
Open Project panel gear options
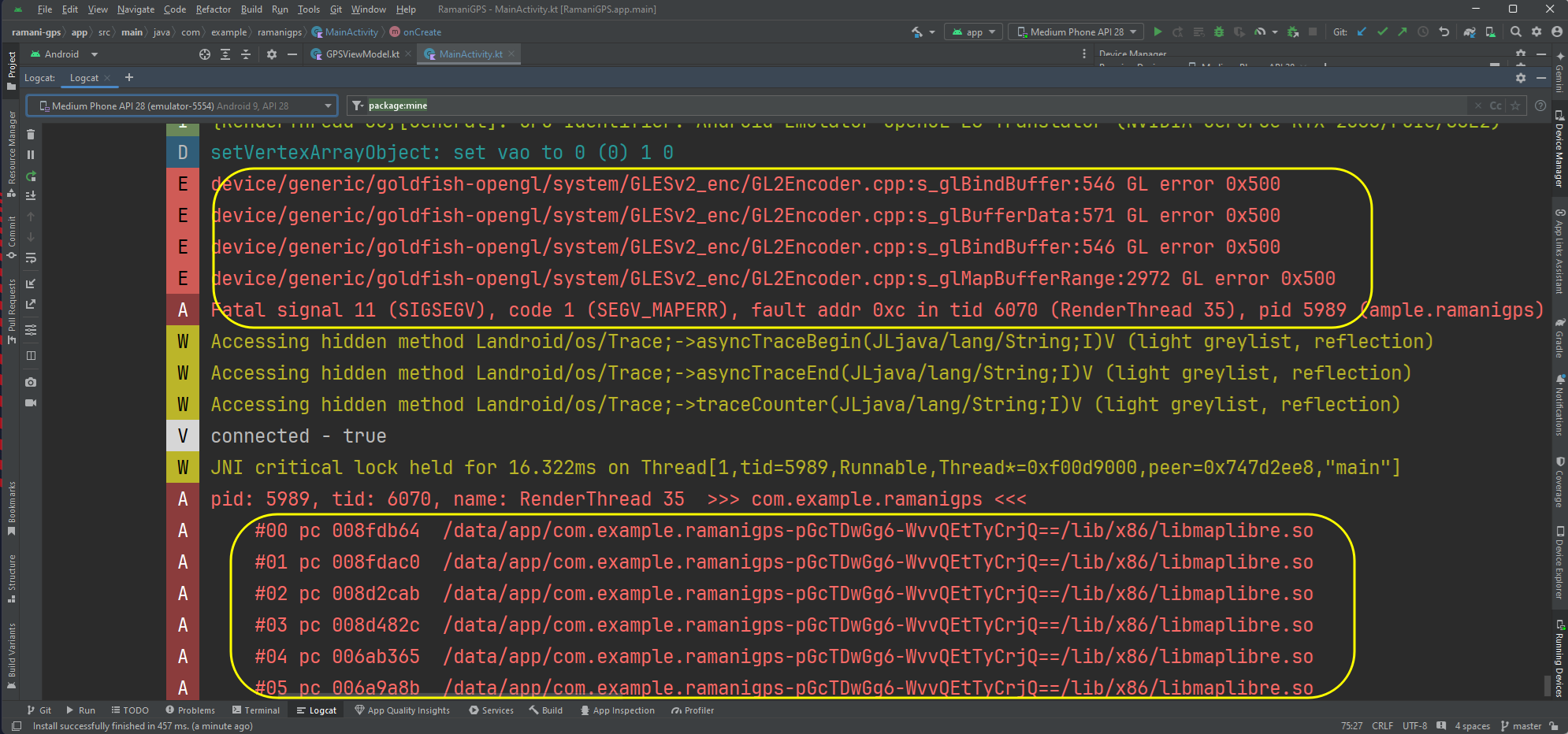click(272, 54)
